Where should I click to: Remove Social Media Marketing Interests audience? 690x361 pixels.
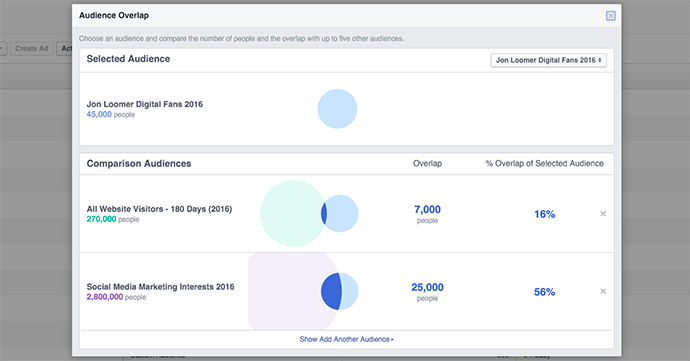[603, 291]
